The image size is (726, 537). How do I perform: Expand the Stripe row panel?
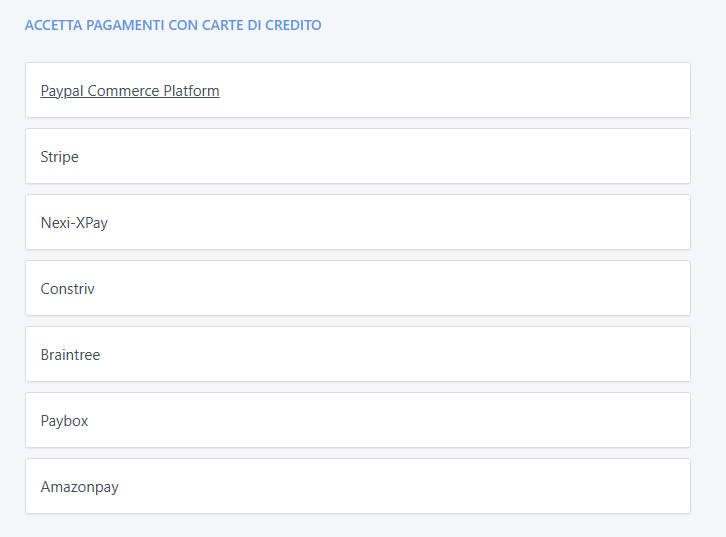pos(400,157)
